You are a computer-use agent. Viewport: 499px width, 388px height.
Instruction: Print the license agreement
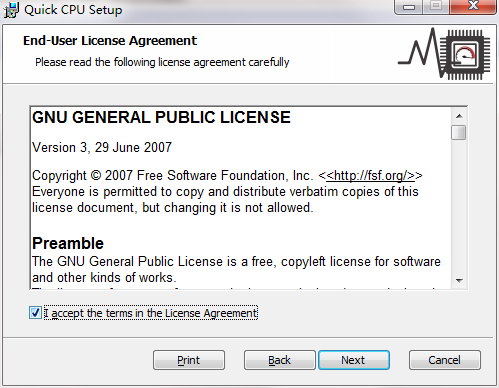pos(189,360)
